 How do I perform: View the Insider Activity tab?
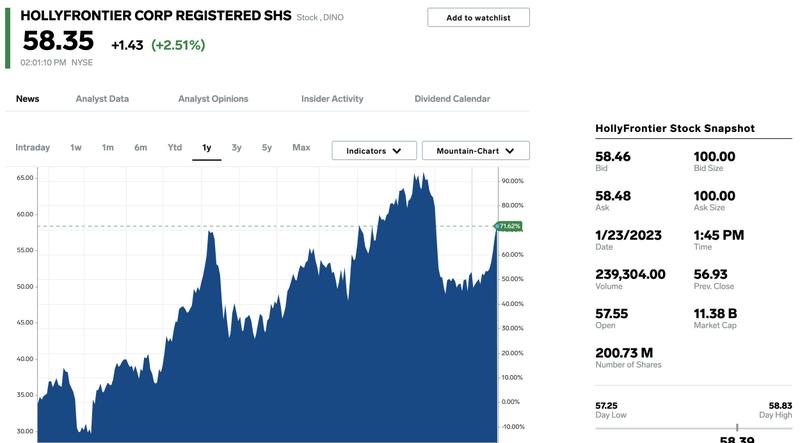click(x=332, y=99)
